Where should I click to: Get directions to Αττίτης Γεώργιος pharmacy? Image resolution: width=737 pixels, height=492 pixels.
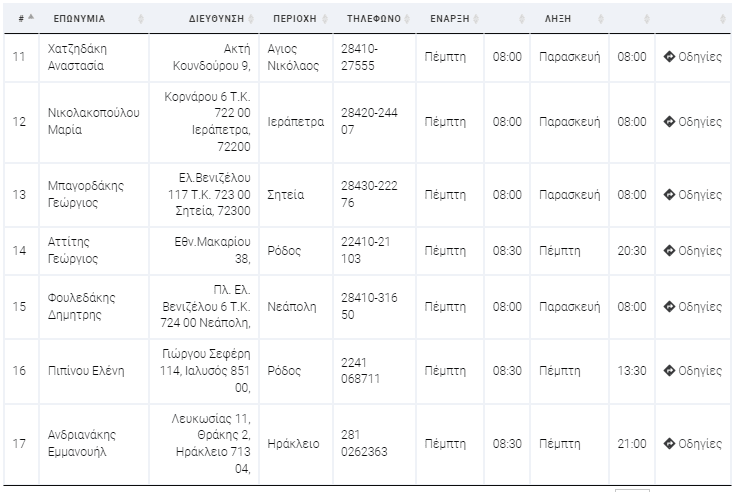click(x=692, y=250)
